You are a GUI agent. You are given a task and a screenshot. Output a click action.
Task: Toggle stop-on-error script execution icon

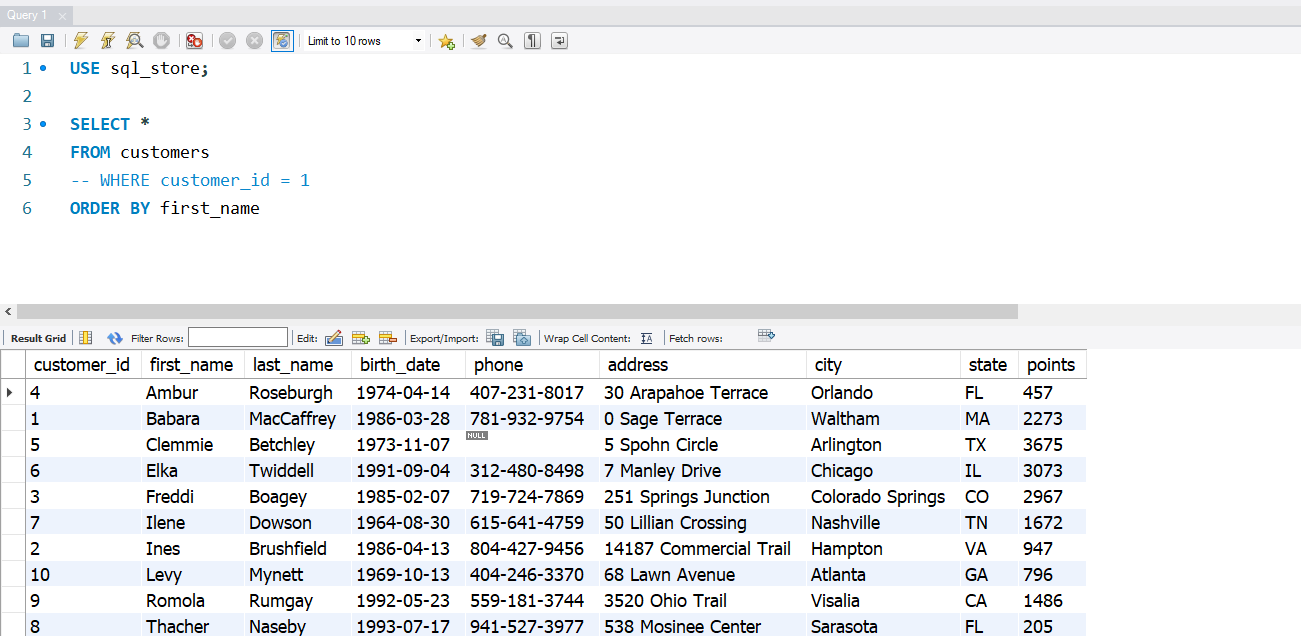(x=195, y=41)
